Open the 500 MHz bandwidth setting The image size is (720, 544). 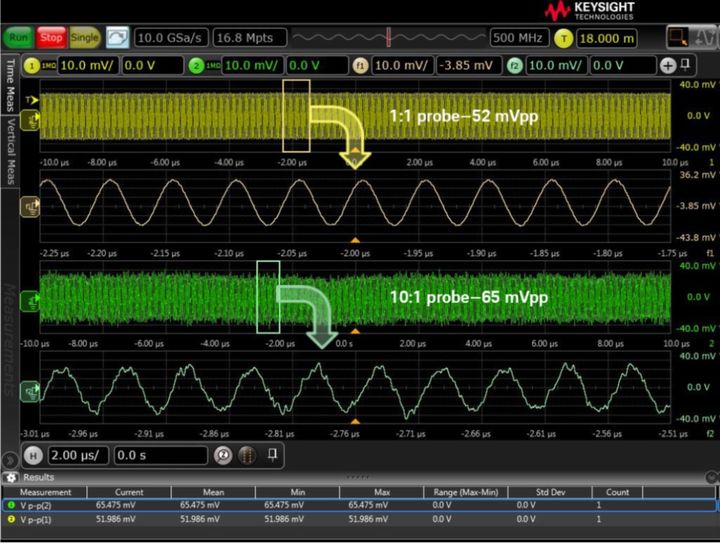click(x=518, y=38)
